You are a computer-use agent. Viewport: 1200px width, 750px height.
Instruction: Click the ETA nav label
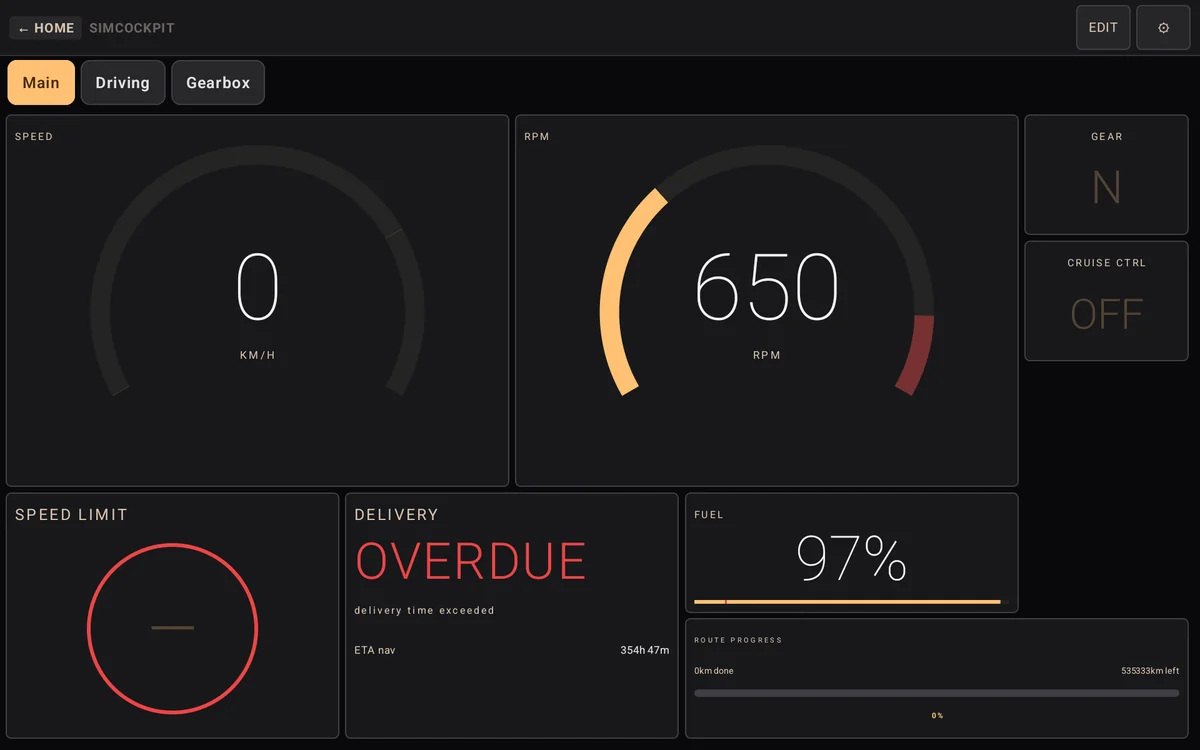tap(375, 650)
